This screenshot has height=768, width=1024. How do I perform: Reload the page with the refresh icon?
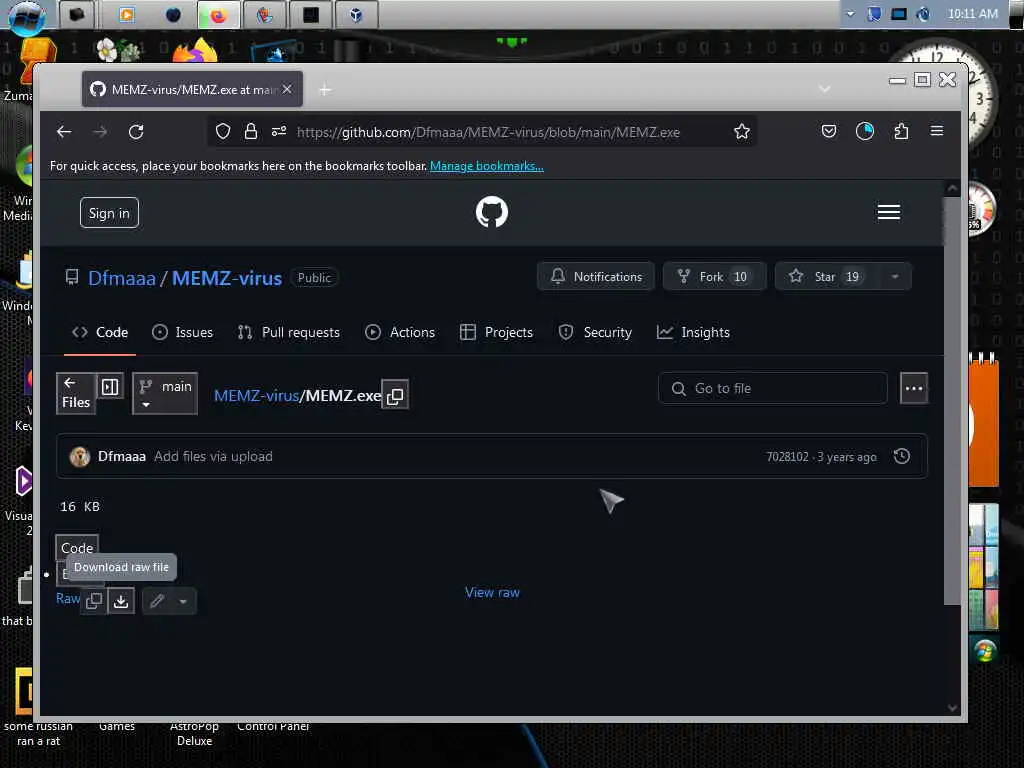(x=136, y=132)
